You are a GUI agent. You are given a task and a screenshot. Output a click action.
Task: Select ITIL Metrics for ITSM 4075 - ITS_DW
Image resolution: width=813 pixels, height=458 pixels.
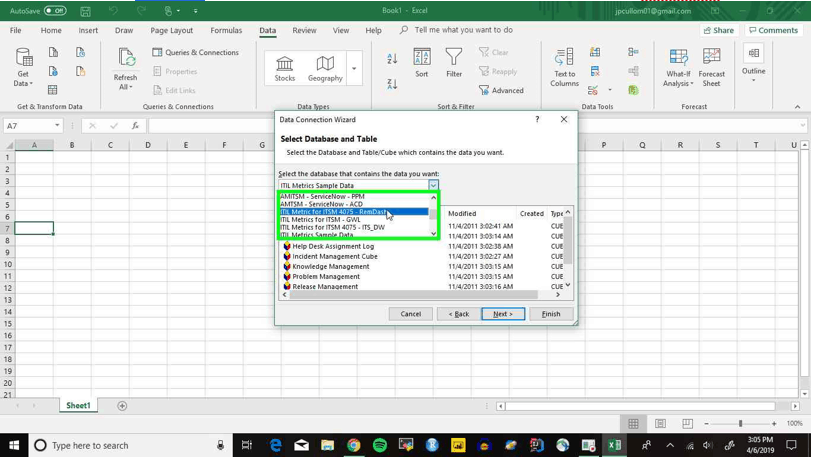click(x=332, y=227)
